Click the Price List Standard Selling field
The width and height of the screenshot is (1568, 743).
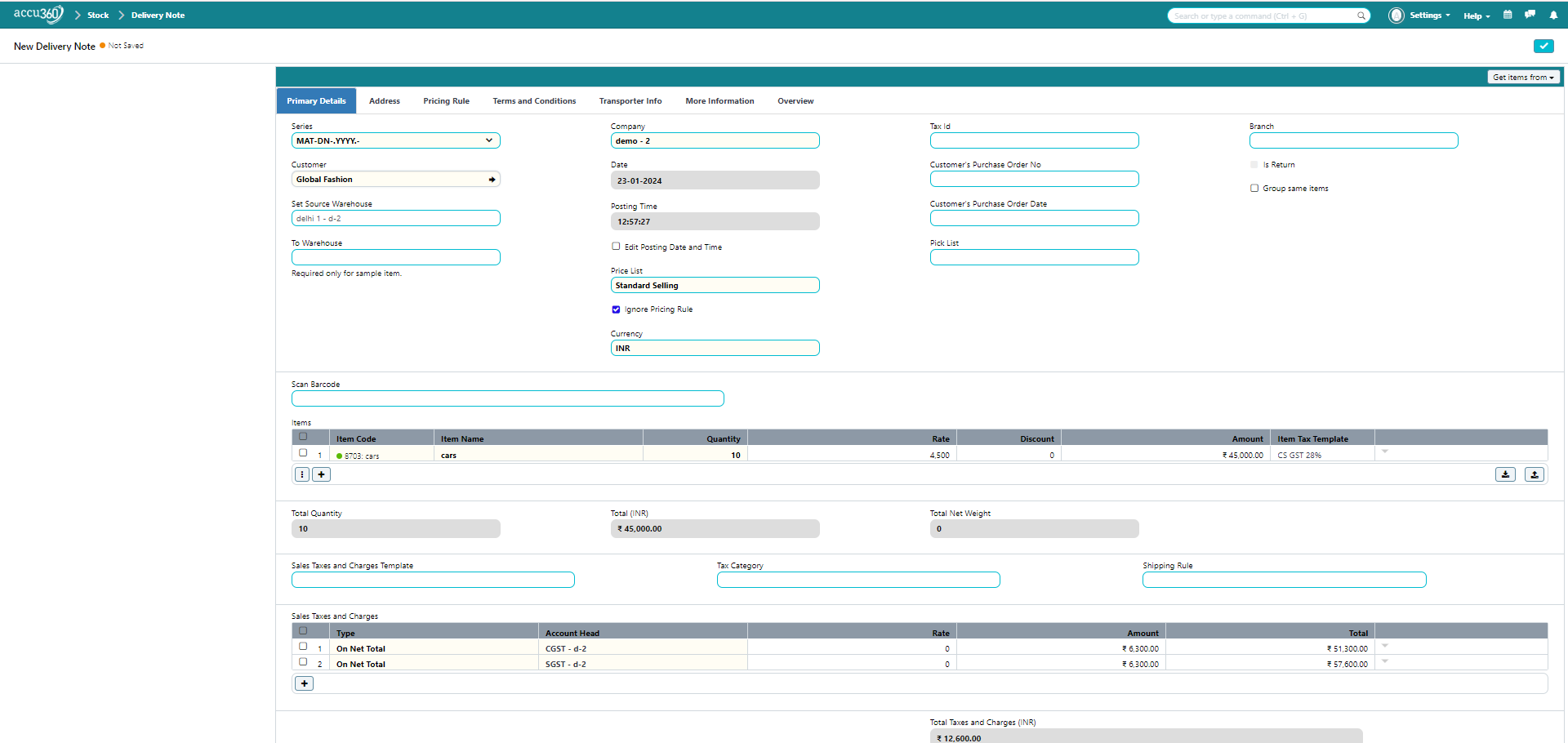[x=715, y=285]
